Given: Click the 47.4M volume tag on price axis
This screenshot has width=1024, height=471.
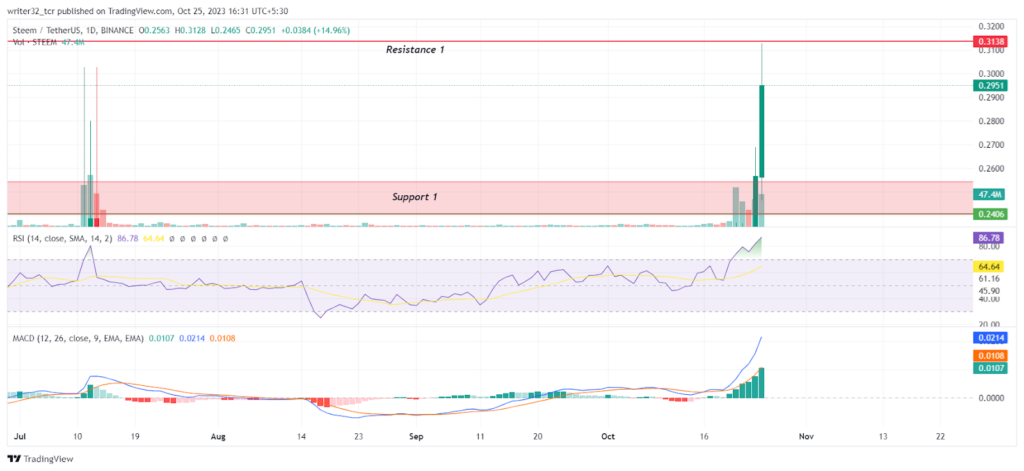Looking at the screenshot, I should 990,195.
